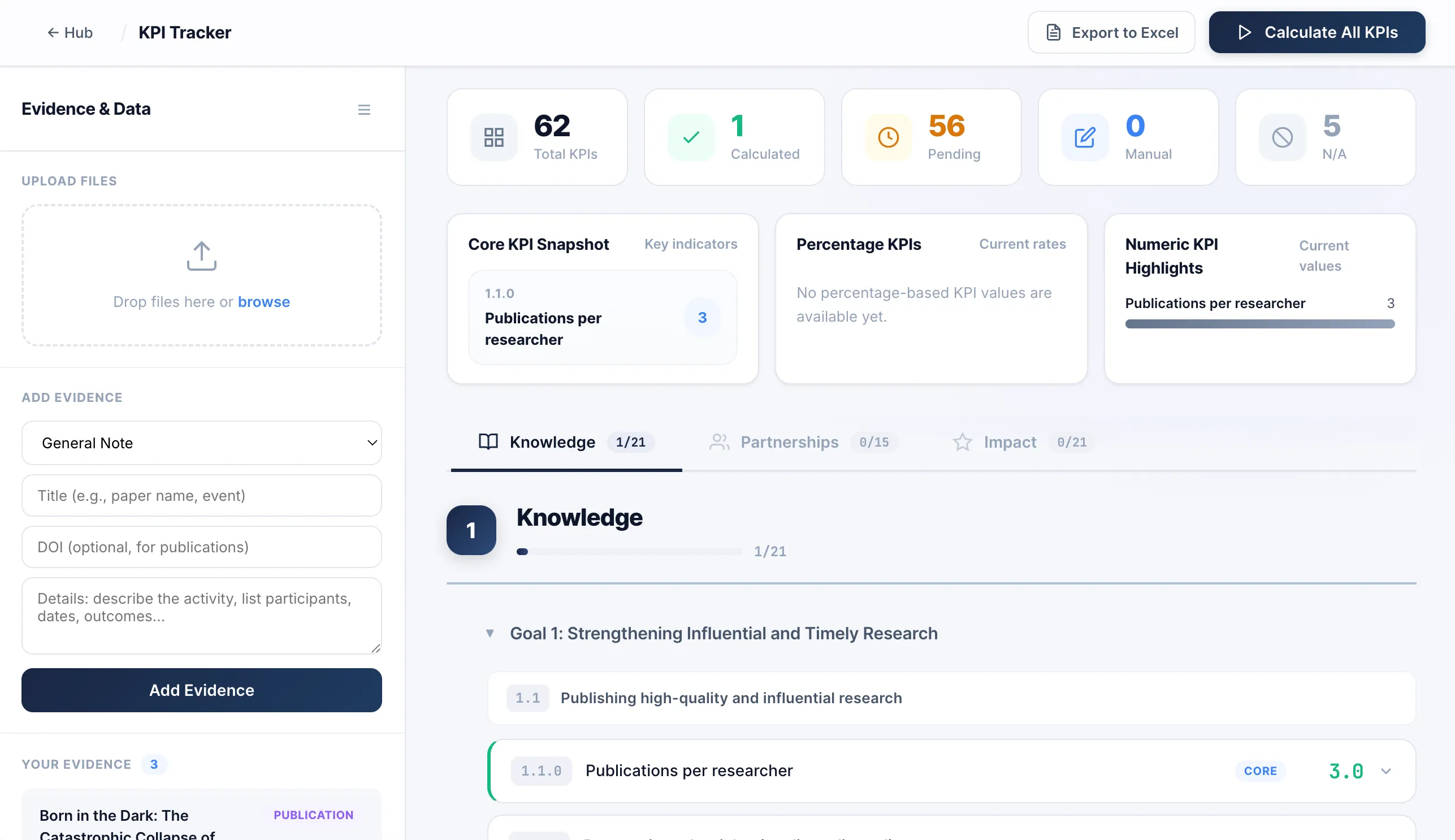Click the Numeric KPI Highlights heading
The image size is (1455, 840).
point(1171,256)
